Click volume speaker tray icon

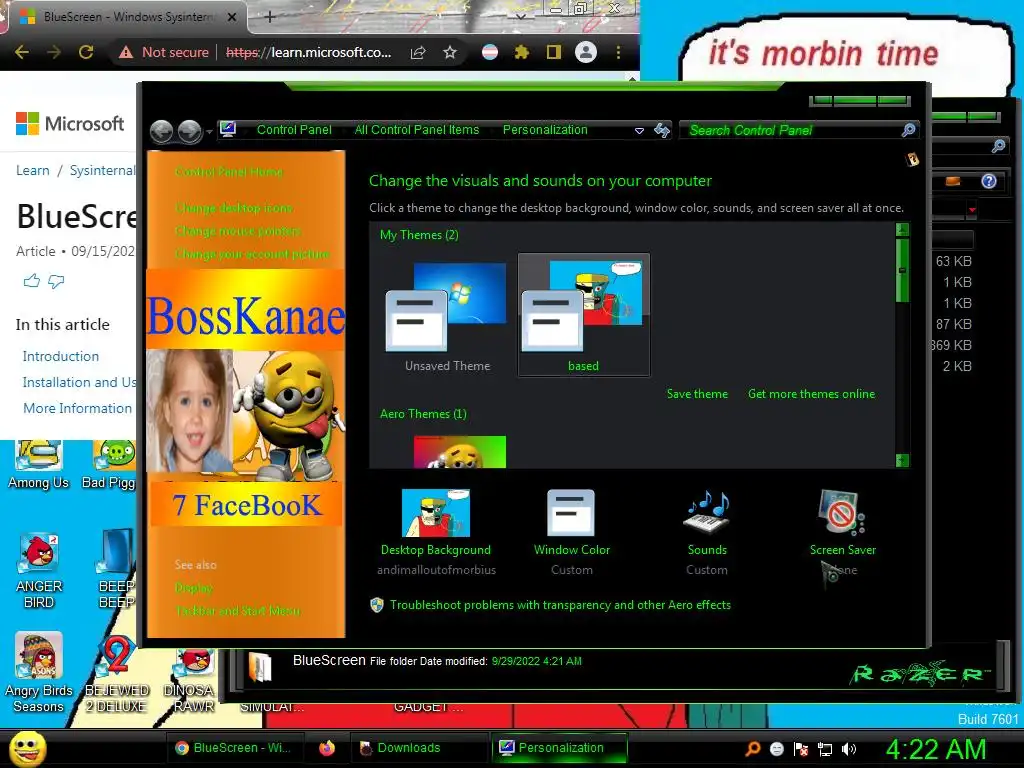pyautogui.click(x=848, y=749)
